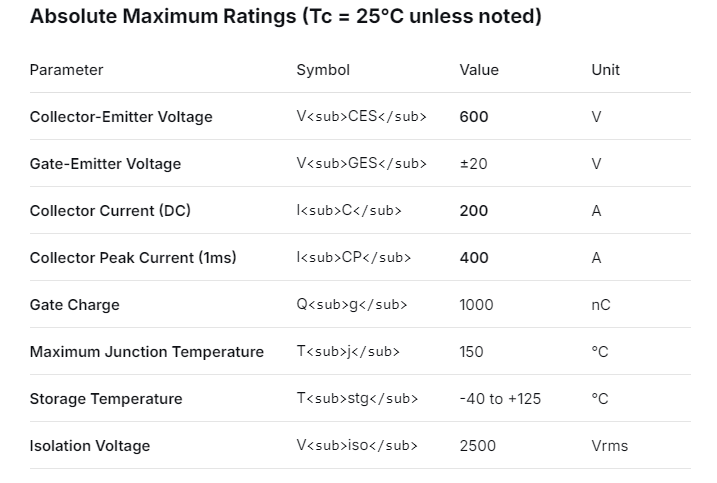Click the Unit column header
717x483 pixels.
point(606,70)
